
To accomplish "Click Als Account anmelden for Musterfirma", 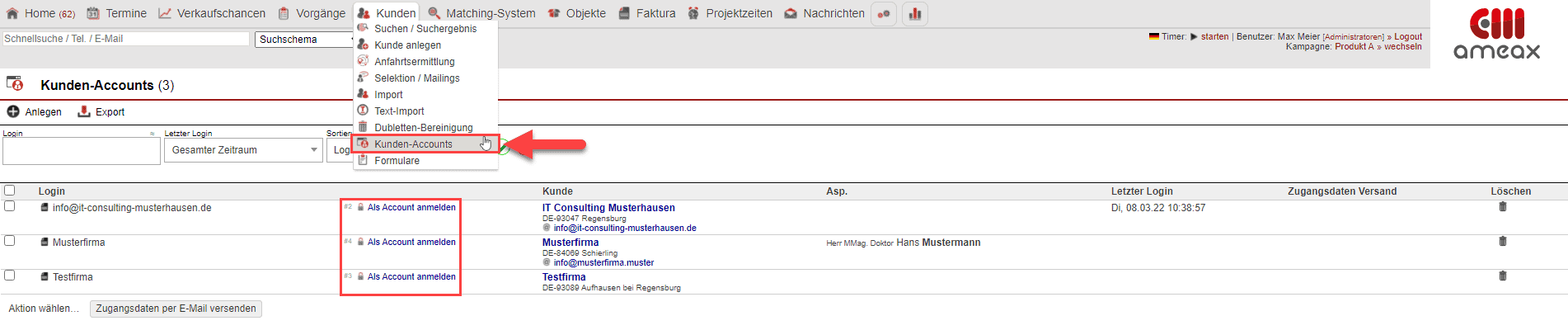I will pyautogui.click(x=411, y=243).
